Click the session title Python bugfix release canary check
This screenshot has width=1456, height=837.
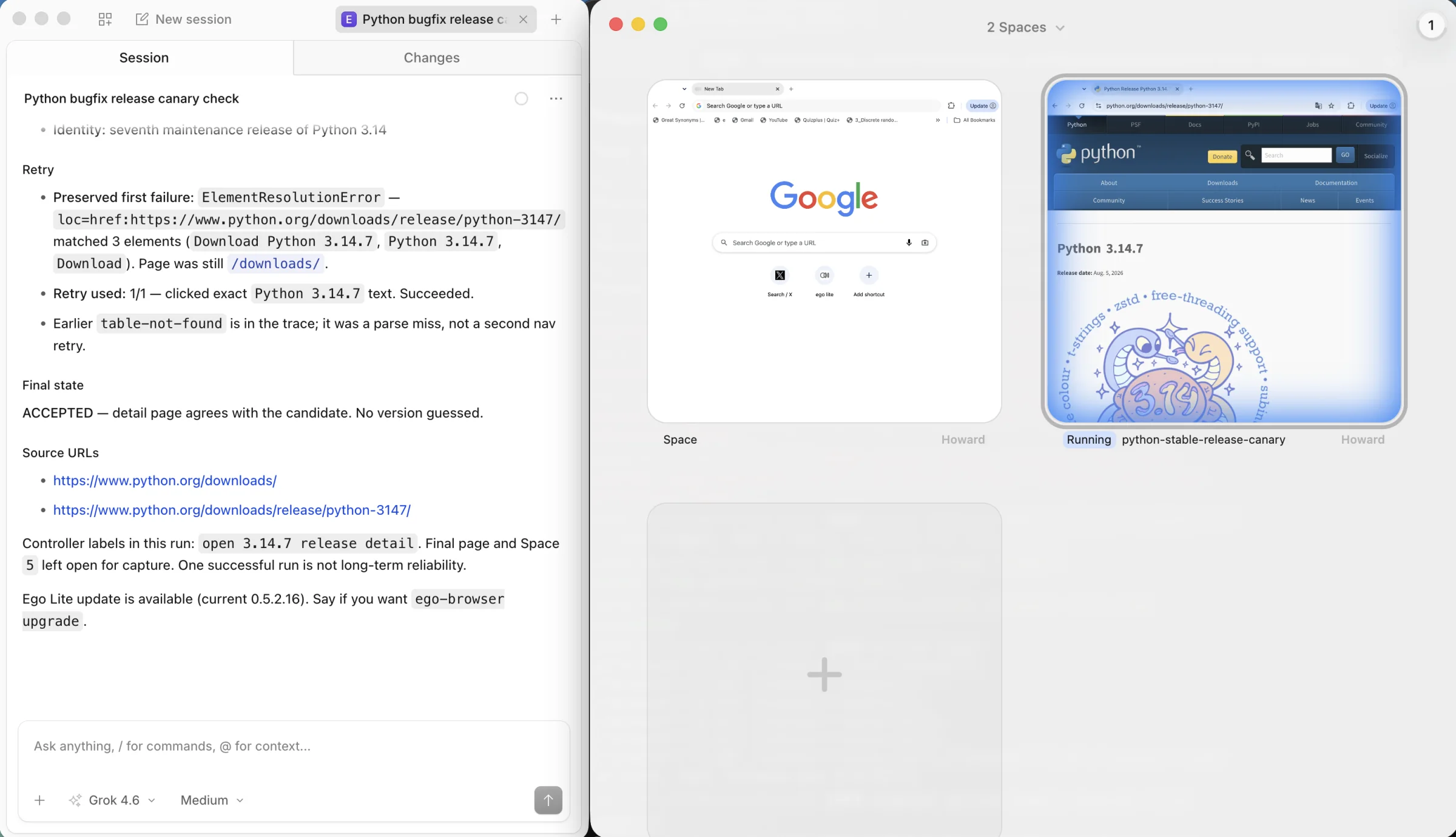[x=131, y=98]
